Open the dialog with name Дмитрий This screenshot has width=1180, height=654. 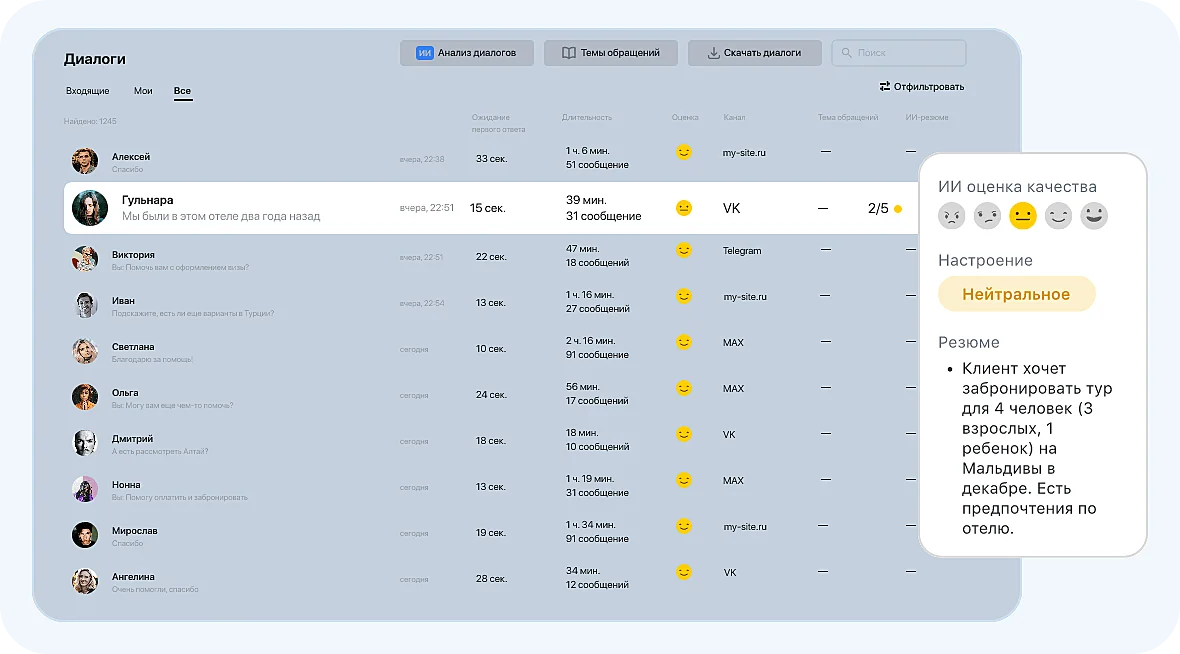tap(132, 439)
